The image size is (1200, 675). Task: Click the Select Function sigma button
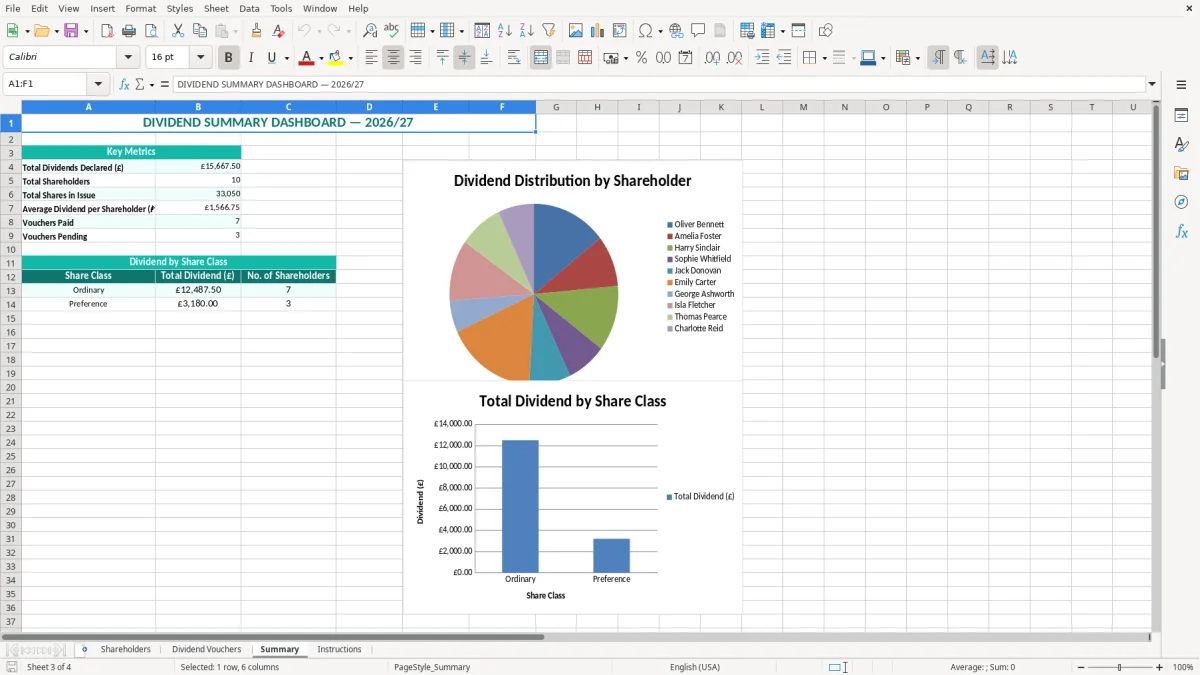tap(140, 85)
